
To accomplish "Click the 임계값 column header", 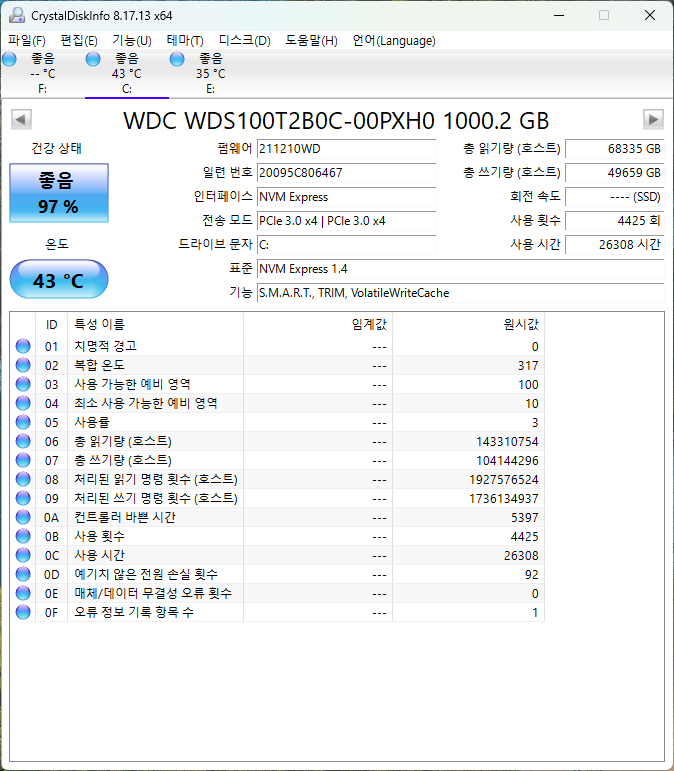I will 318,325.
